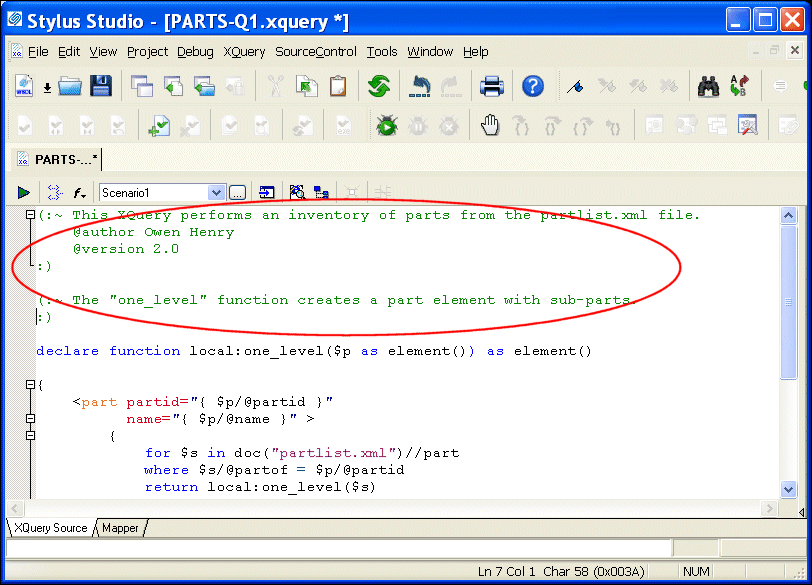Collapse the first comment block at line one

click(30, 215)
